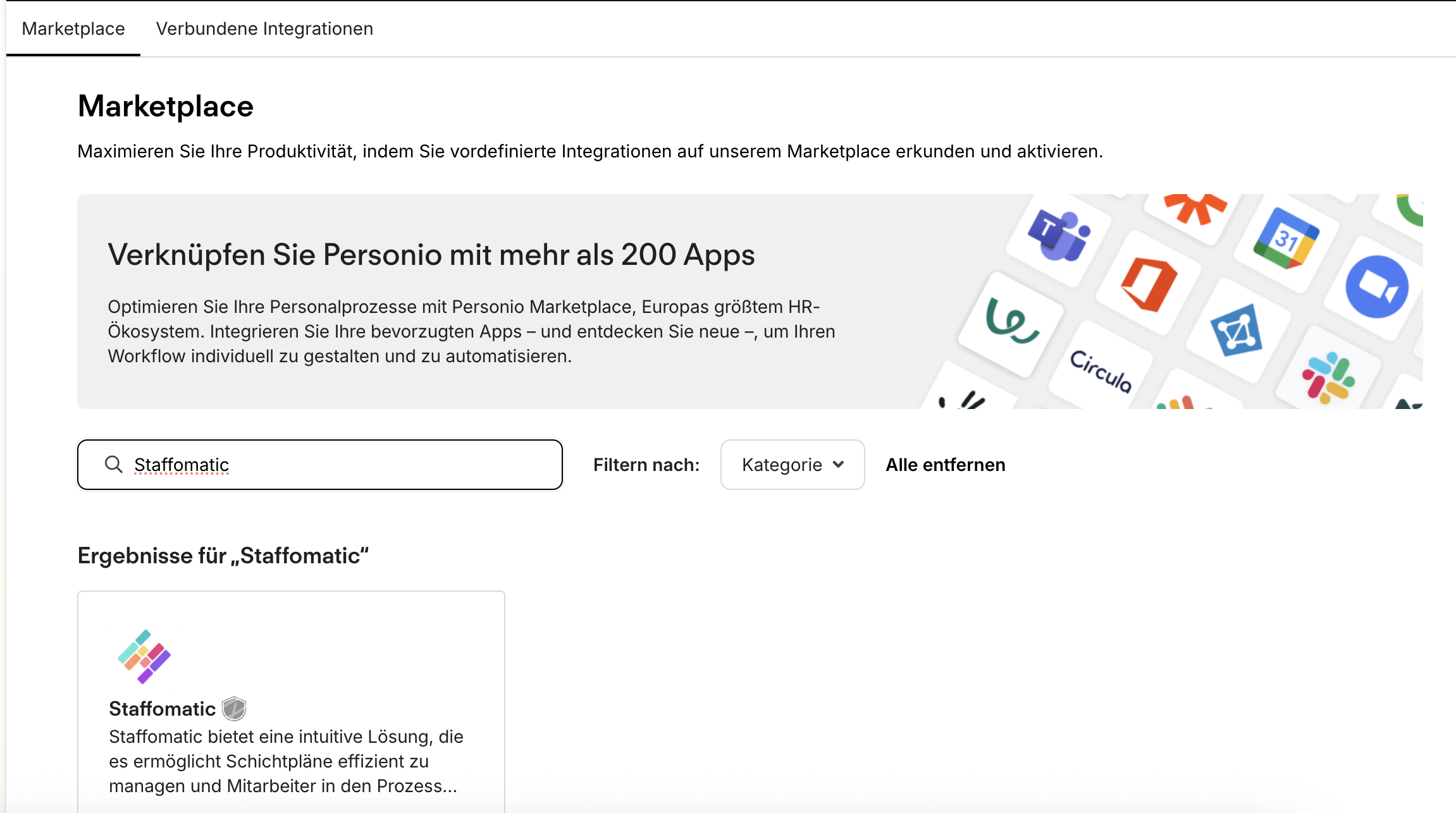Click the Marketplace page heading

click(166, 106)
